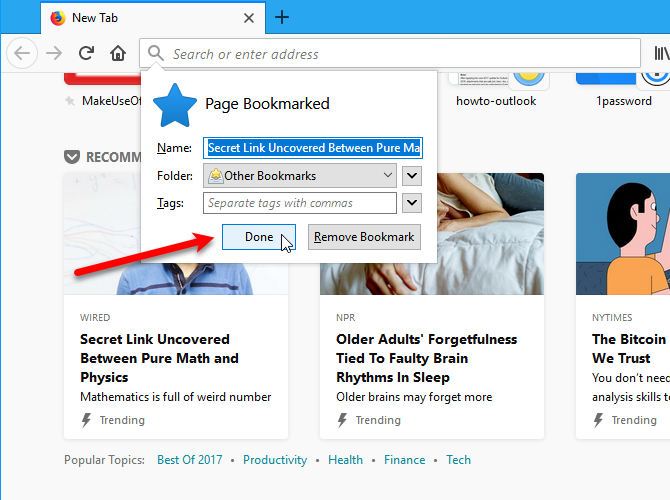Reload the page with the refresh icon
Viewport: 670px width, 500px height.
[x=86, y=53]
